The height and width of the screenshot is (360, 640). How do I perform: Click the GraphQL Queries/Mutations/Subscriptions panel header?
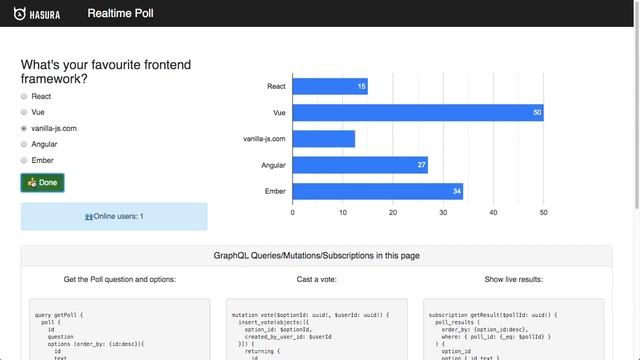[317, 256]
